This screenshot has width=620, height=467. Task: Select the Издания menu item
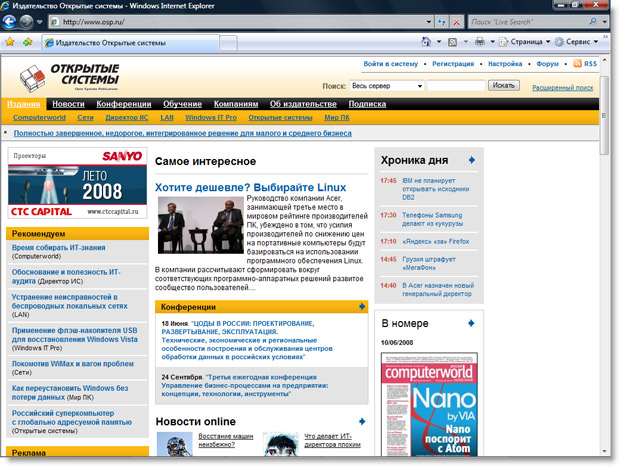[x=24, y=104]
